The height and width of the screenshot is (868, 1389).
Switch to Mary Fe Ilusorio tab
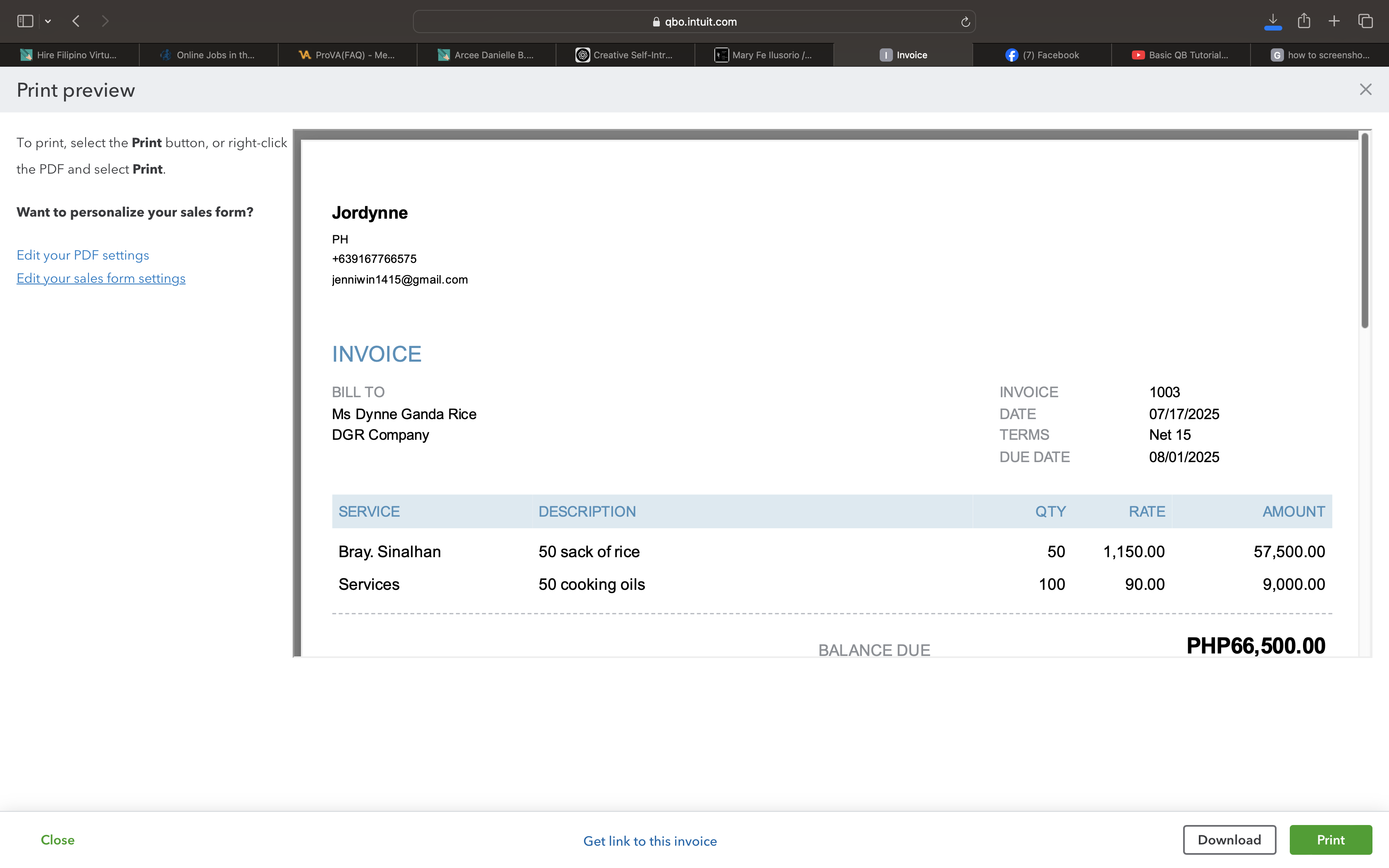tap(764, 55)
